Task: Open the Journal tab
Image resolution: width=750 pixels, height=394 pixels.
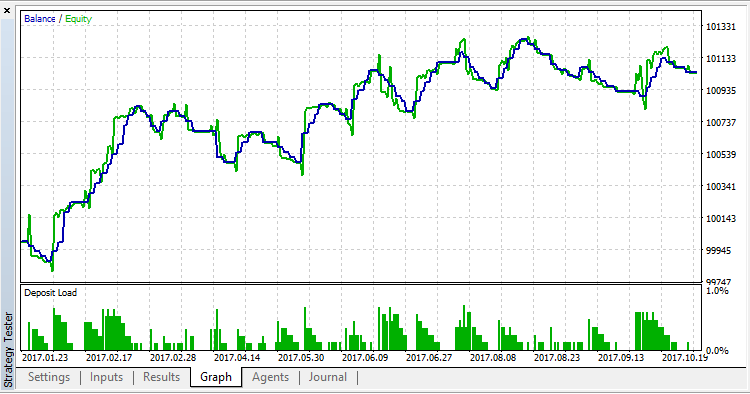Action: point(328,377)
